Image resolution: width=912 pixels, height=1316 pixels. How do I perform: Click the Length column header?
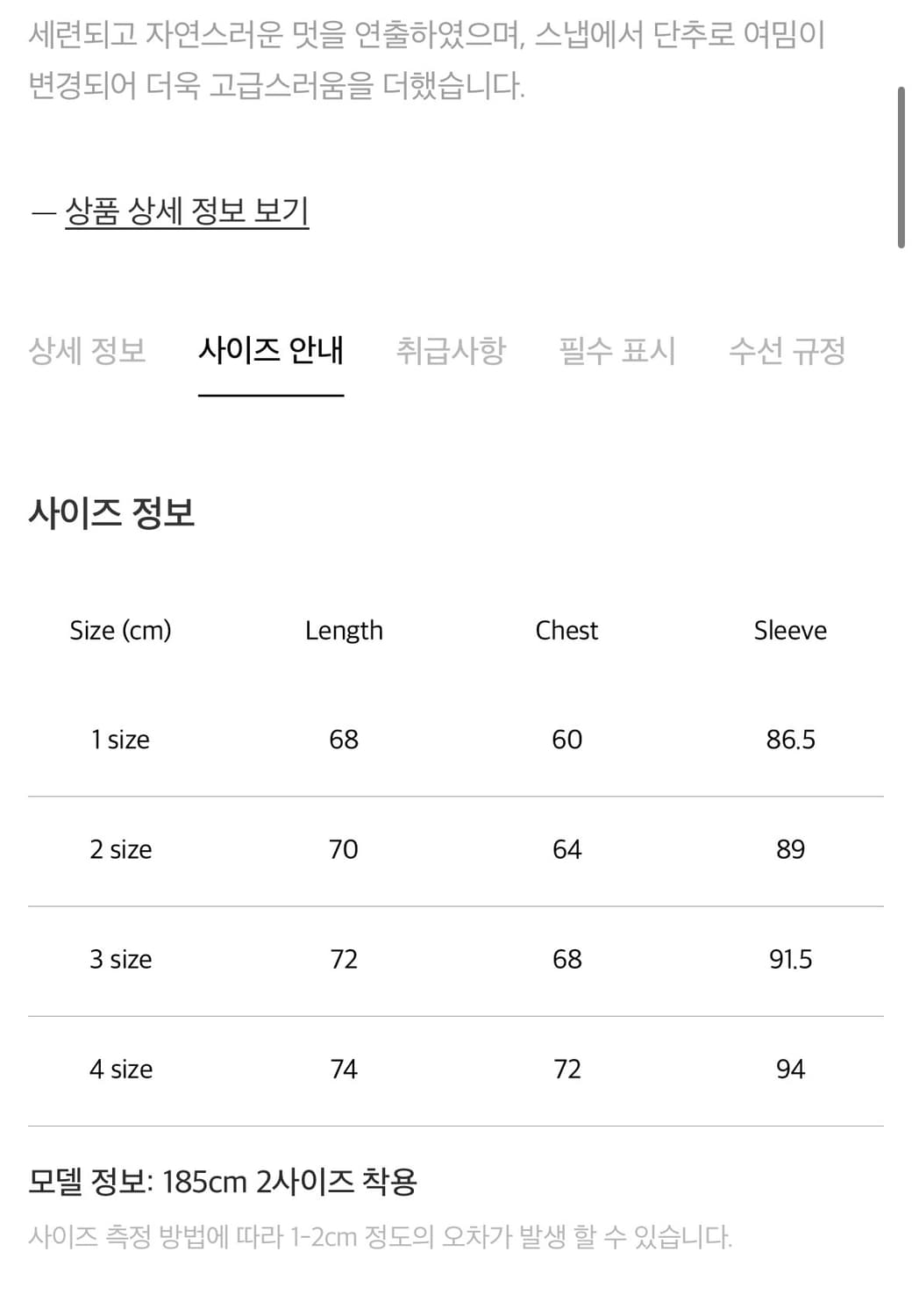point(343,629)
